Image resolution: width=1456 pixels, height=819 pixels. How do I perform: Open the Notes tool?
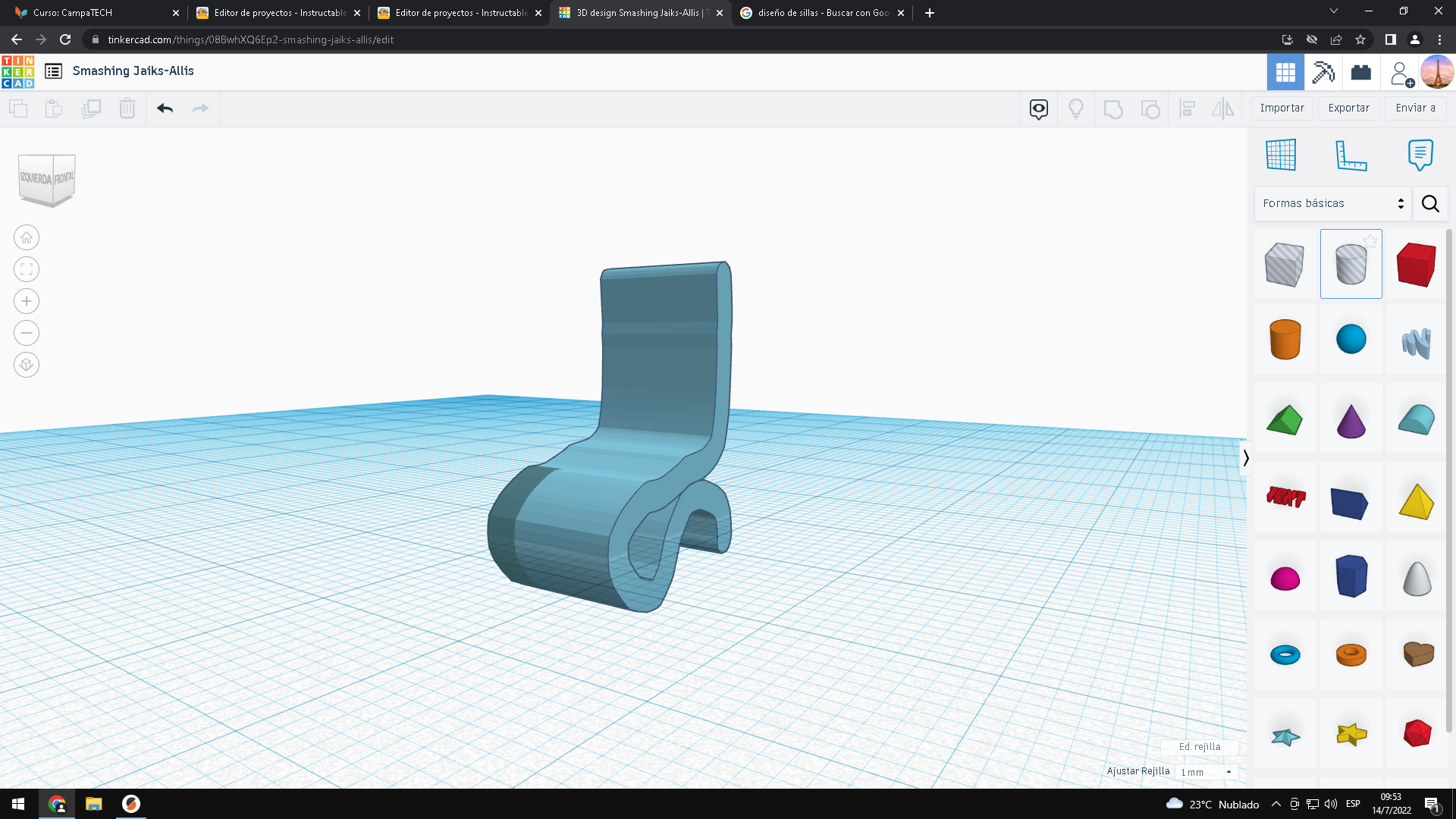(1420, 155)
